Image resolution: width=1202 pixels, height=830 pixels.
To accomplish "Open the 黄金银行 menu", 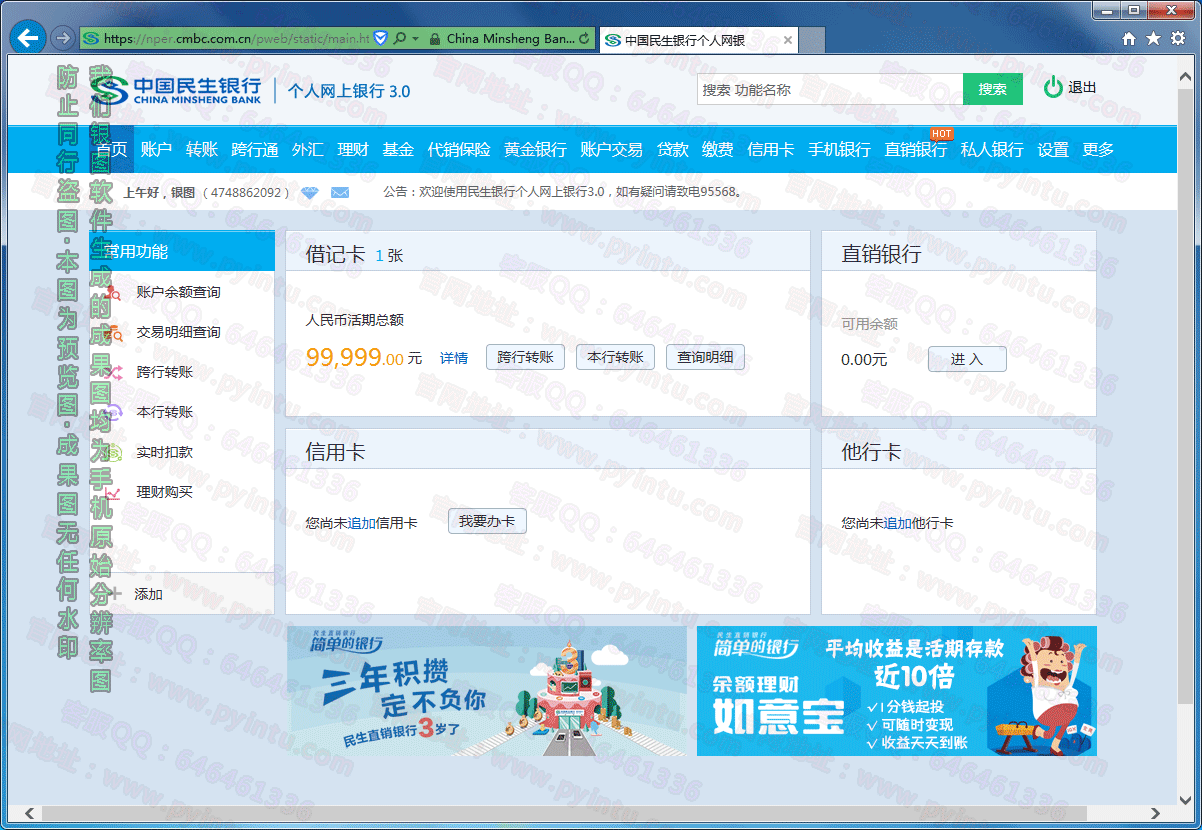I will (x=535, y=149).
